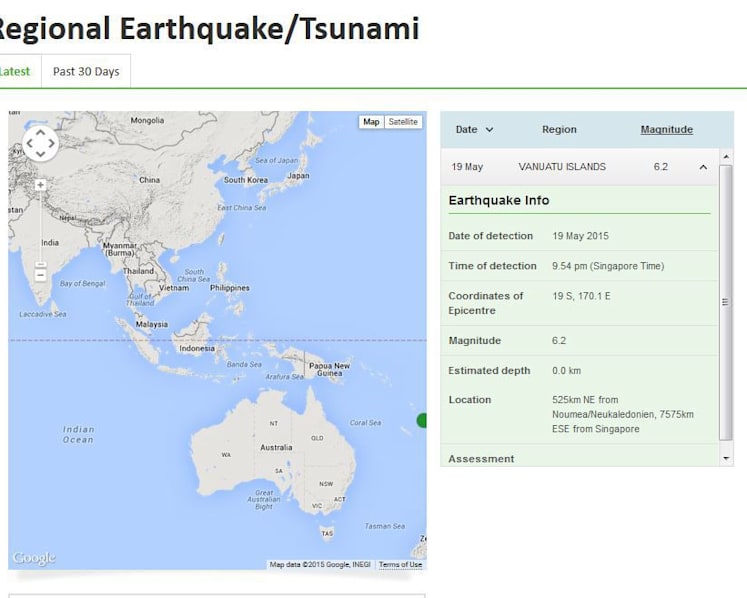The height and width of the screenshot is (598, 747).
Task: Pan the map right with the right arrow
Action: (x=51, y=143)
